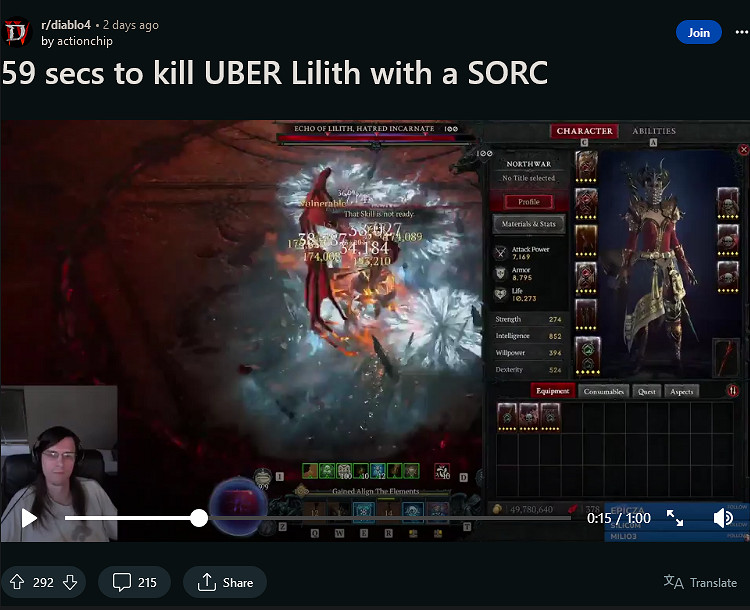Viewport: 750px width, 610px height.
Task: Share the post using the Share button
Action: point(225,582)
